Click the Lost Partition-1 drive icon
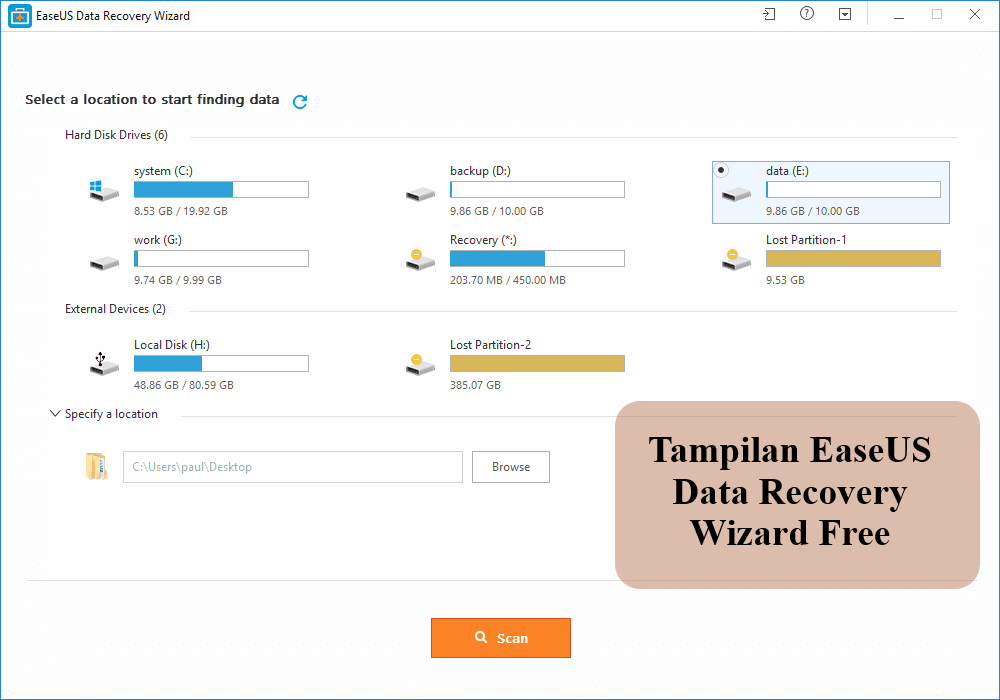The image size is (1000, 700). [737, 259]
